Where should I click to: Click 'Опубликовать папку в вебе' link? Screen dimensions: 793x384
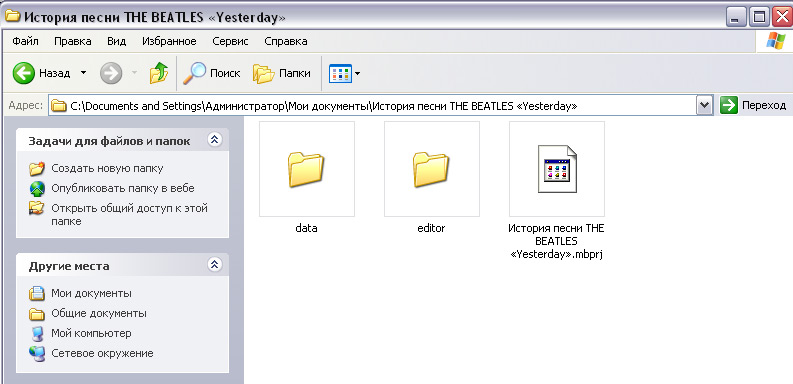pos(123,188)
